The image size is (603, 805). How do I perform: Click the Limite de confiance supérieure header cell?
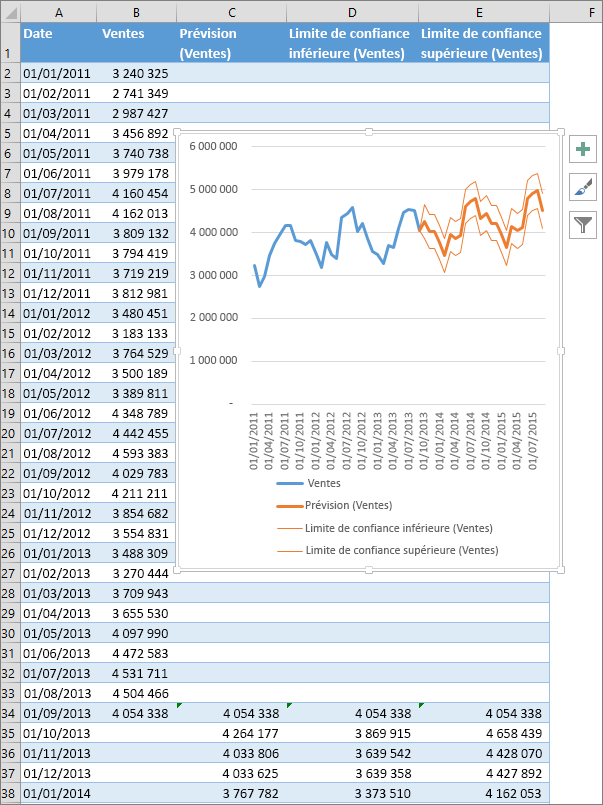(484, 43)
